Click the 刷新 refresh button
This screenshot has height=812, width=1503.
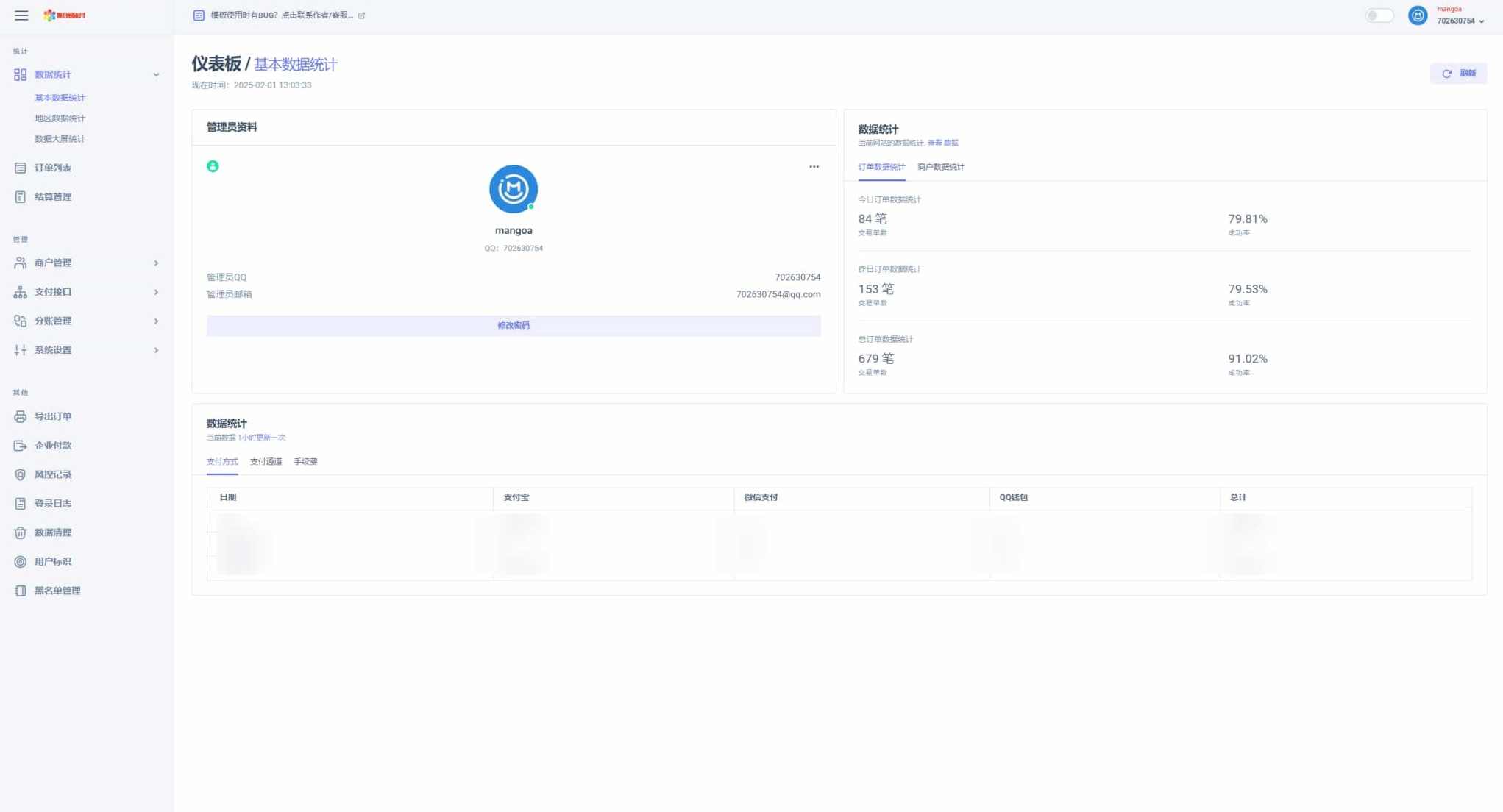coord(1458,74)
